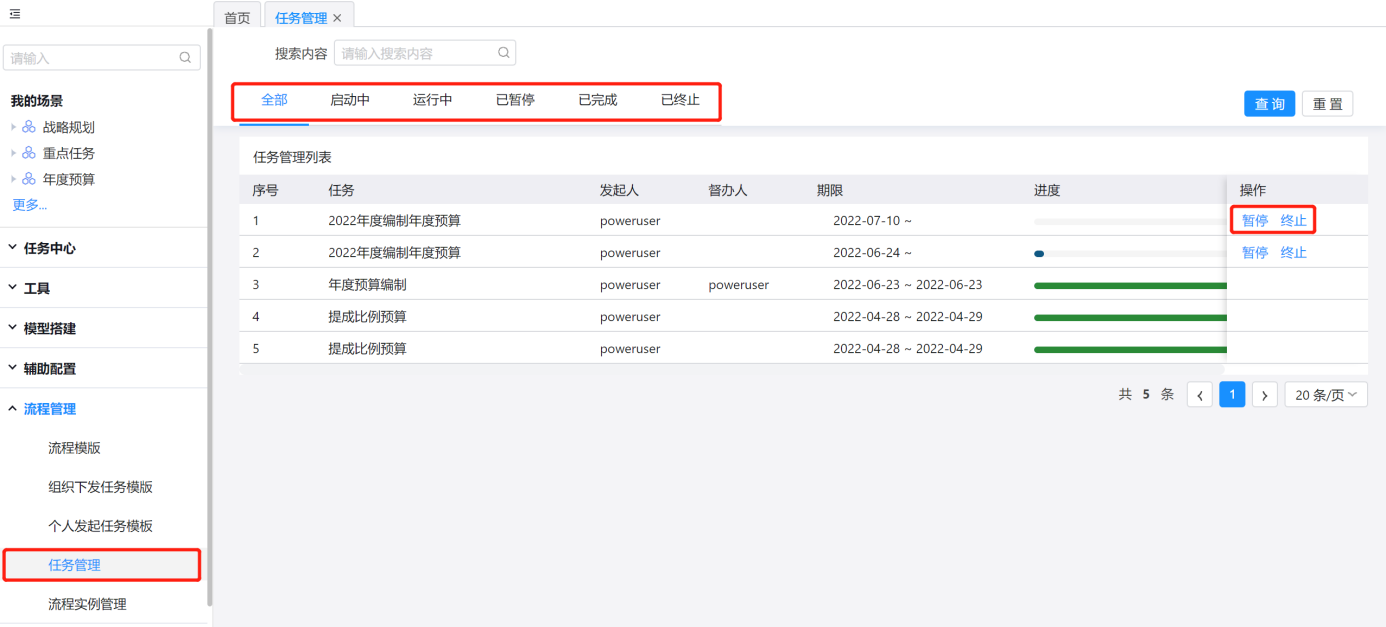Switch to the 运行中 status tab
The image size is (1386, 627).
[432, 100]
